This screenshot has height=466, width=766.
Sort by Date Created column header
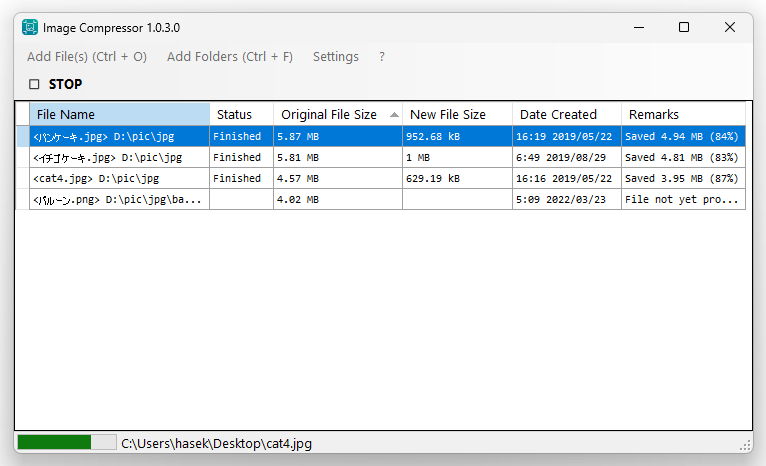[x=567, y=114]
